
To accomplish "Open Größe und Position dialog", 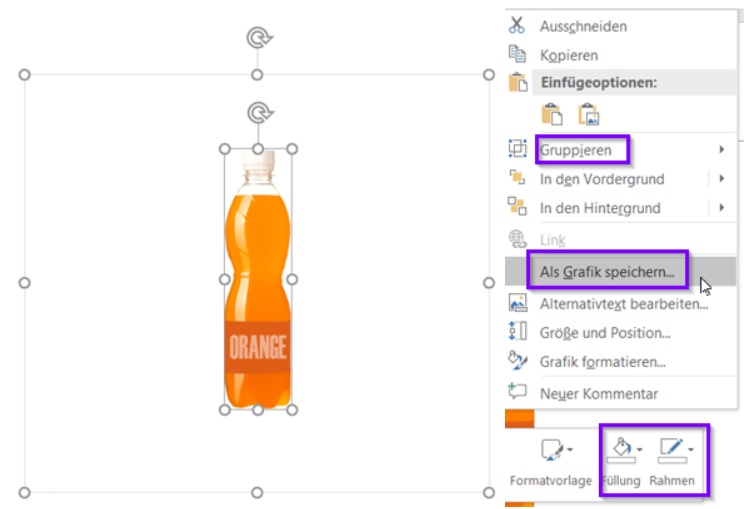I will 604,332.
